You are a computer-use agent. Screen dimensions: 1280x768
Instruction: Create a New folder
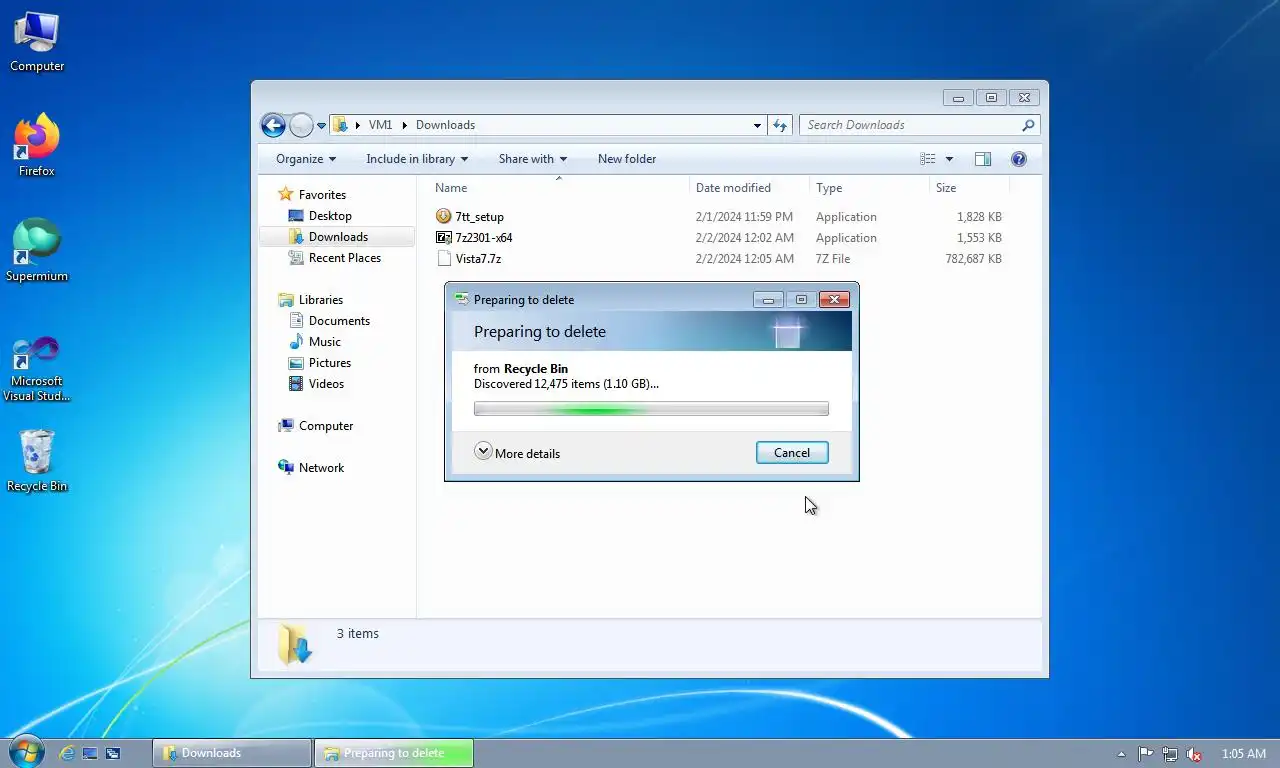627,159
